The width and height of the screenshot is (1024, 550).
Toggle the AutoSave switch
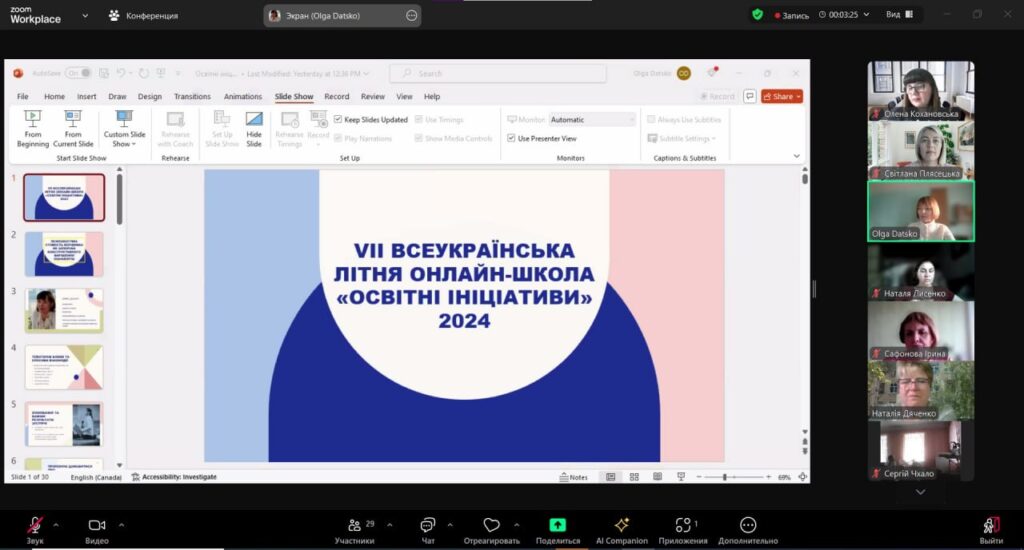point(78,73)
